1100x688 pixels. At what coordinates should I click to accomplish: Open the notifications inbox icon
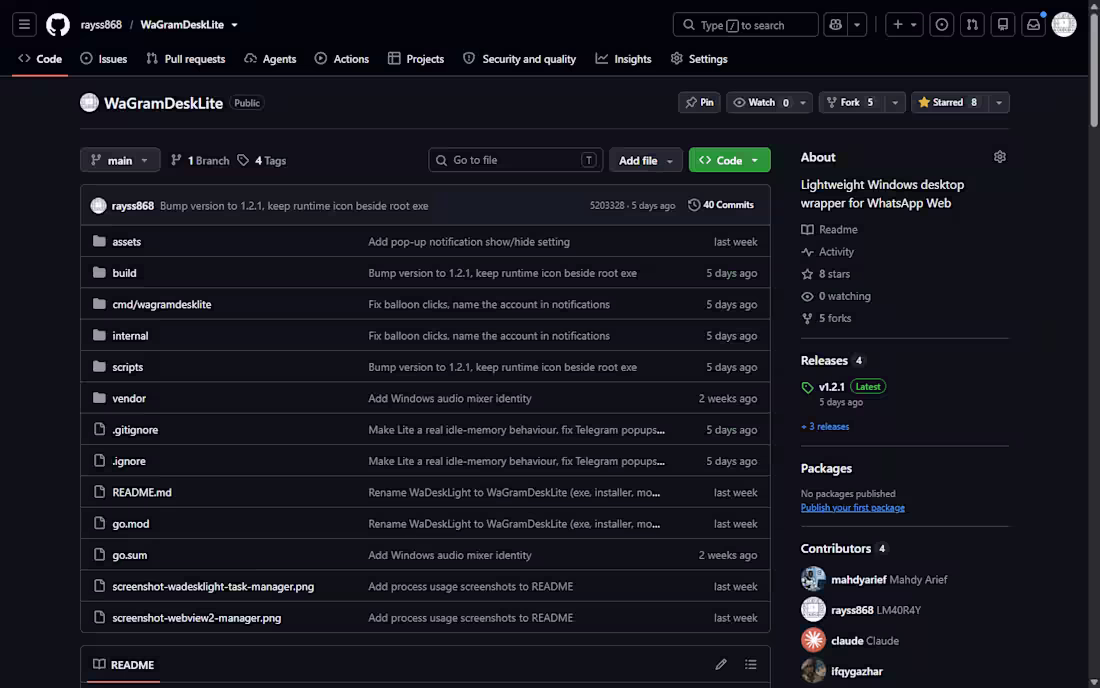(x=1033, y=25)
